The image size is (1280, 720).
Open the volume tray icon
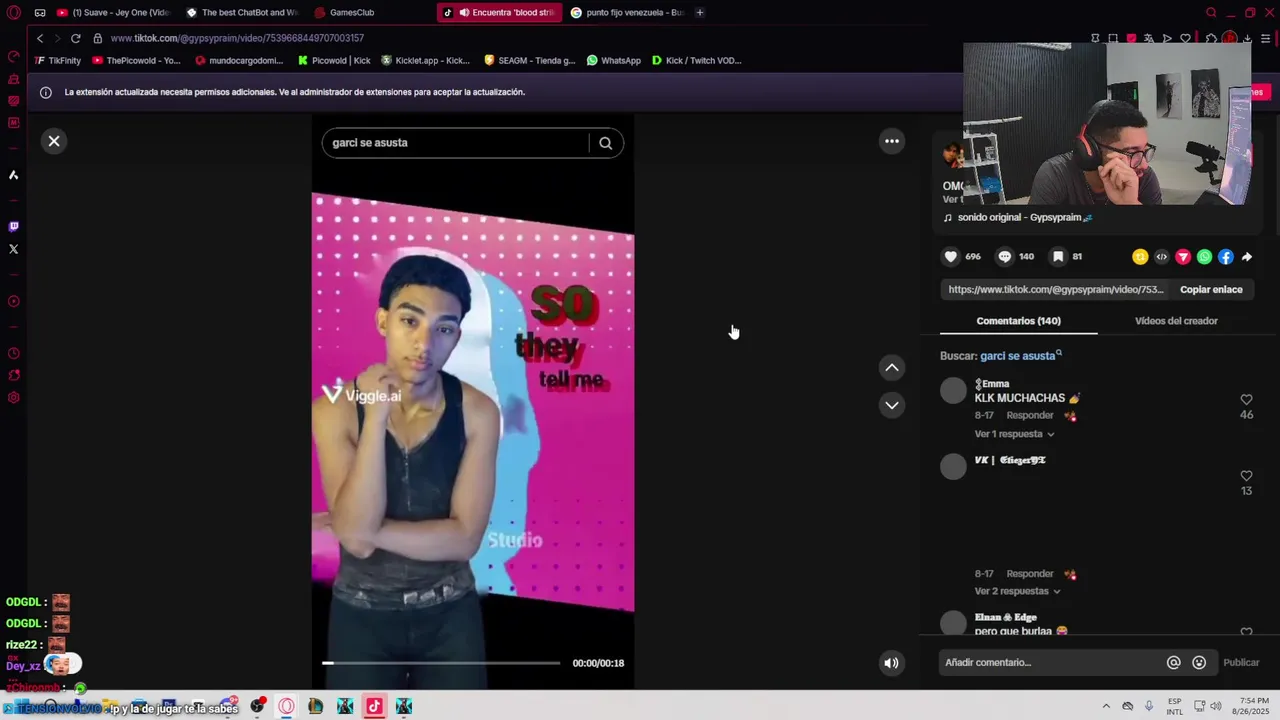(1216, 707)
